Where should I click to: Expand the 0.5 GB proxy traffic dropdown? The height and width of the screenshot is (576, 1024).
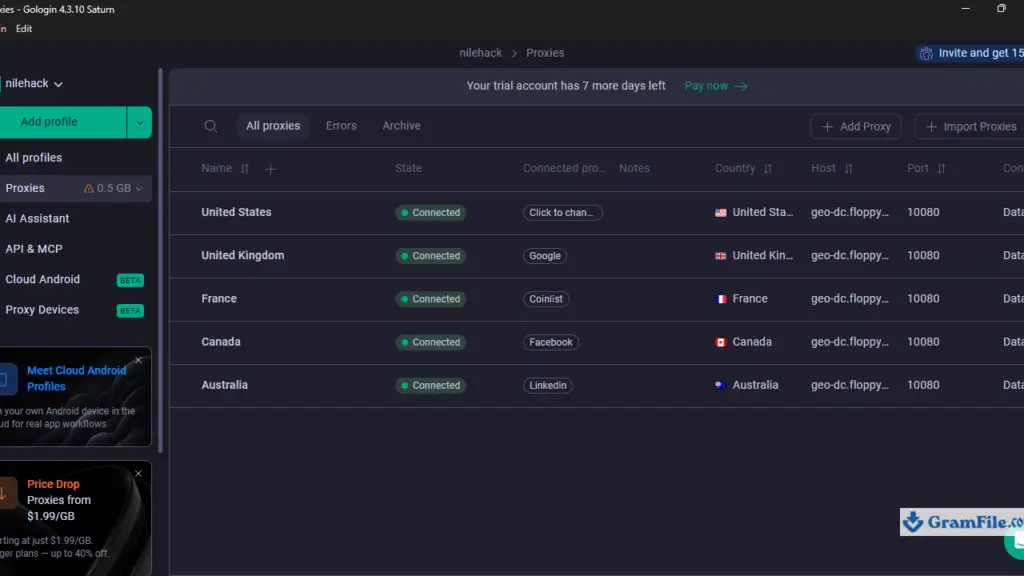(139, 189)
